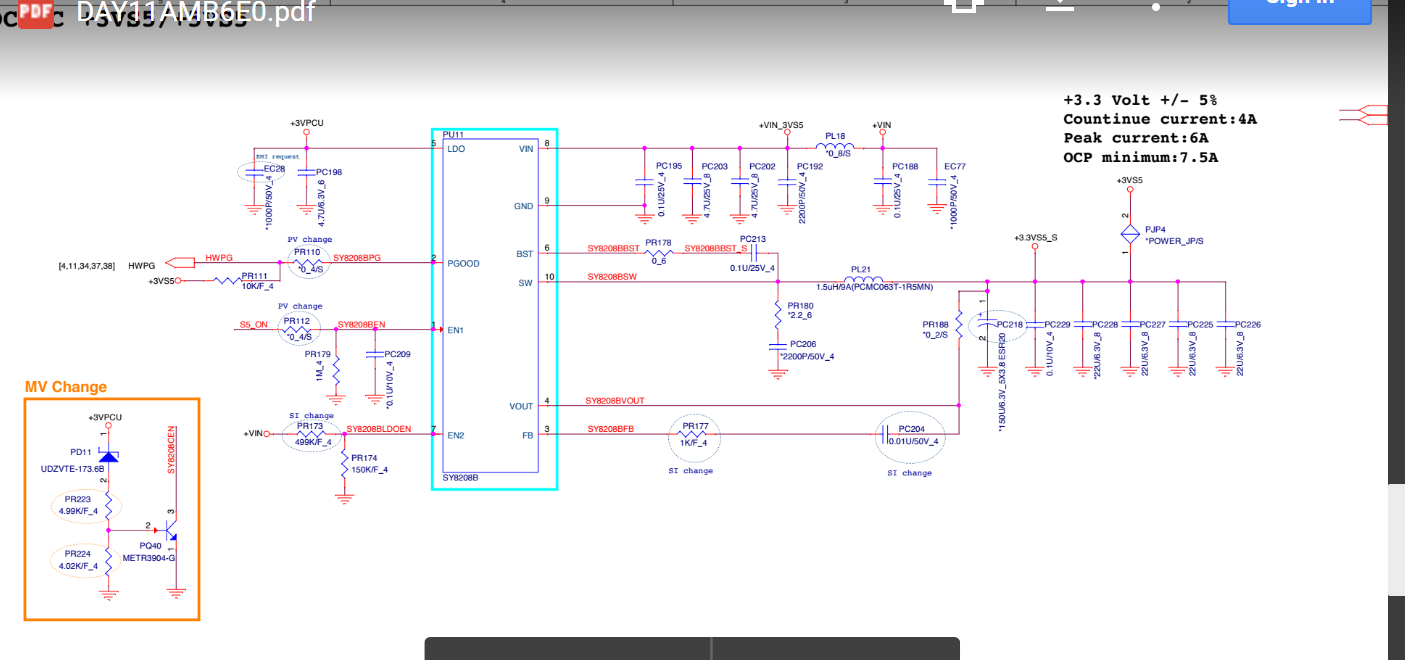
Task: Click the PC192 capacitor label
Action: click(x=810, y=166)
